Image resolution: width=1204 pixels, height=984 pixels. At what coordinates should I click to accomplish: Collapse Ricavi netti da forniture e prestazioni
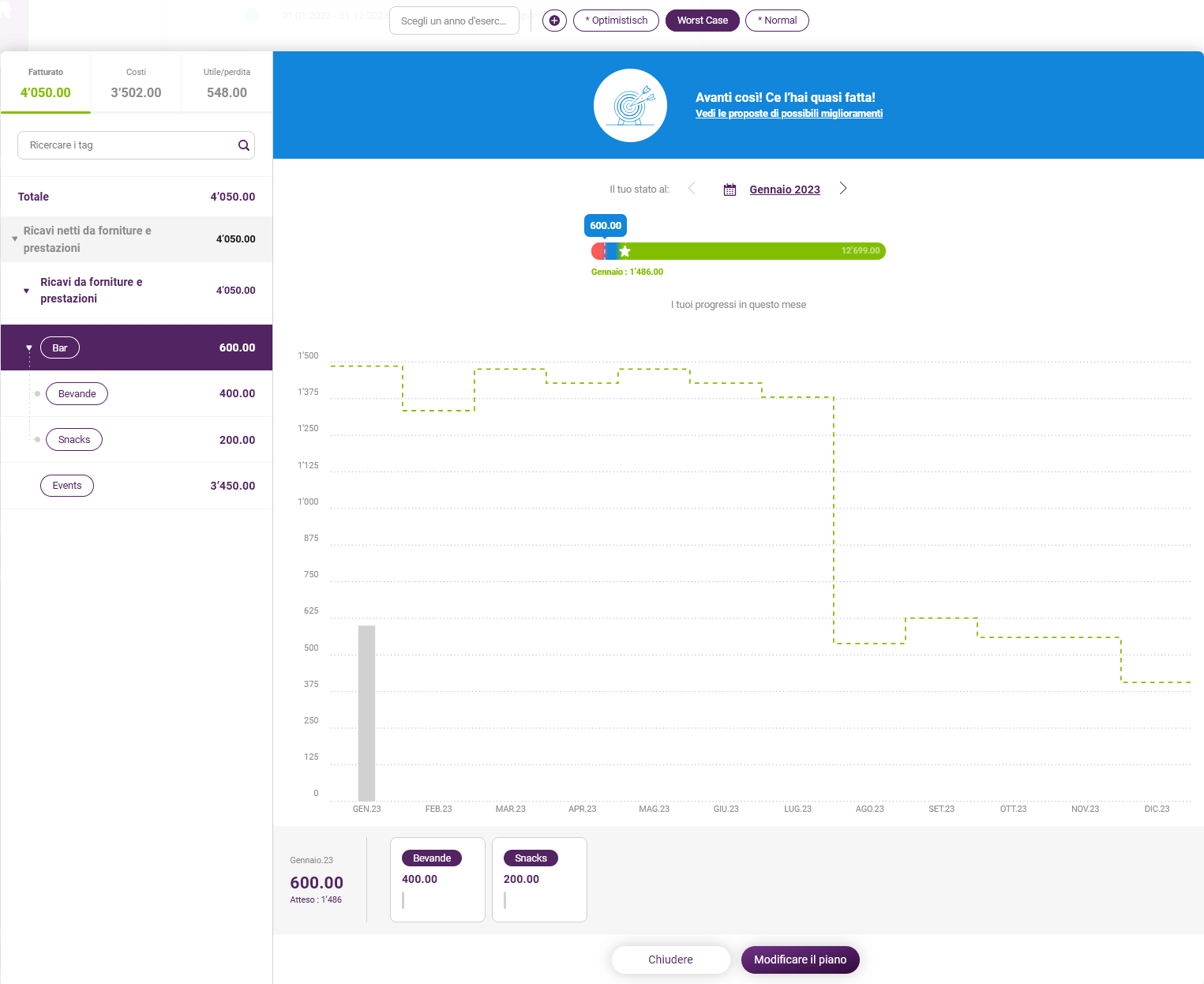[15, 239]
